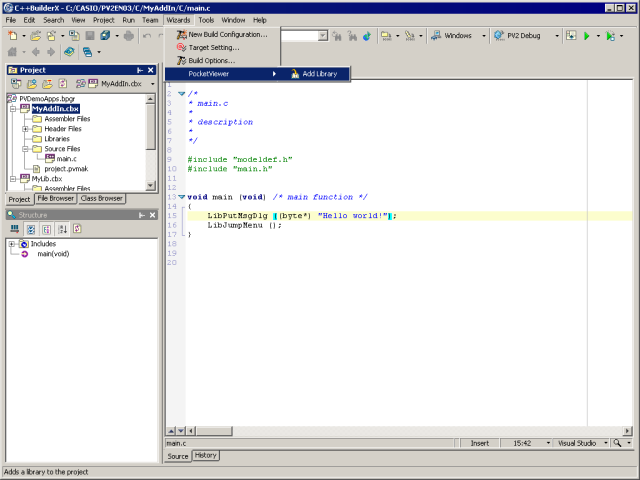This screenshot has height=480, width=640.
Task: Click the Refresh icon in Project pane toolbar
Action: pos(63,84)
